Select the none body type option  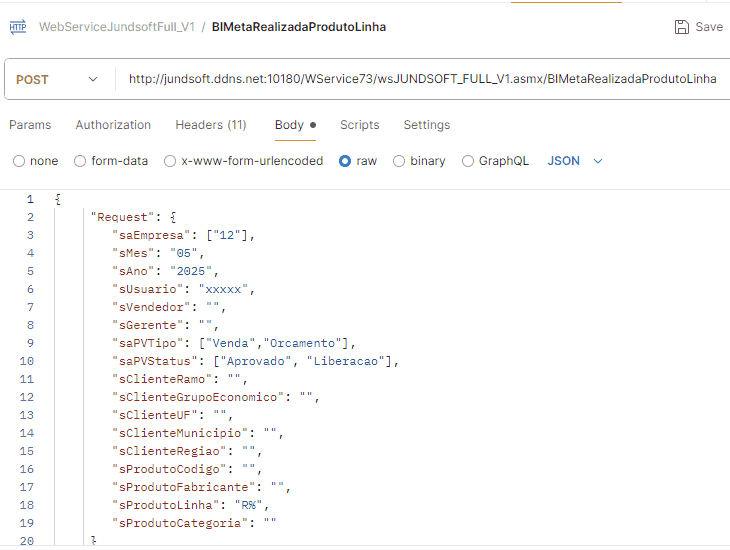pos(19,161)
